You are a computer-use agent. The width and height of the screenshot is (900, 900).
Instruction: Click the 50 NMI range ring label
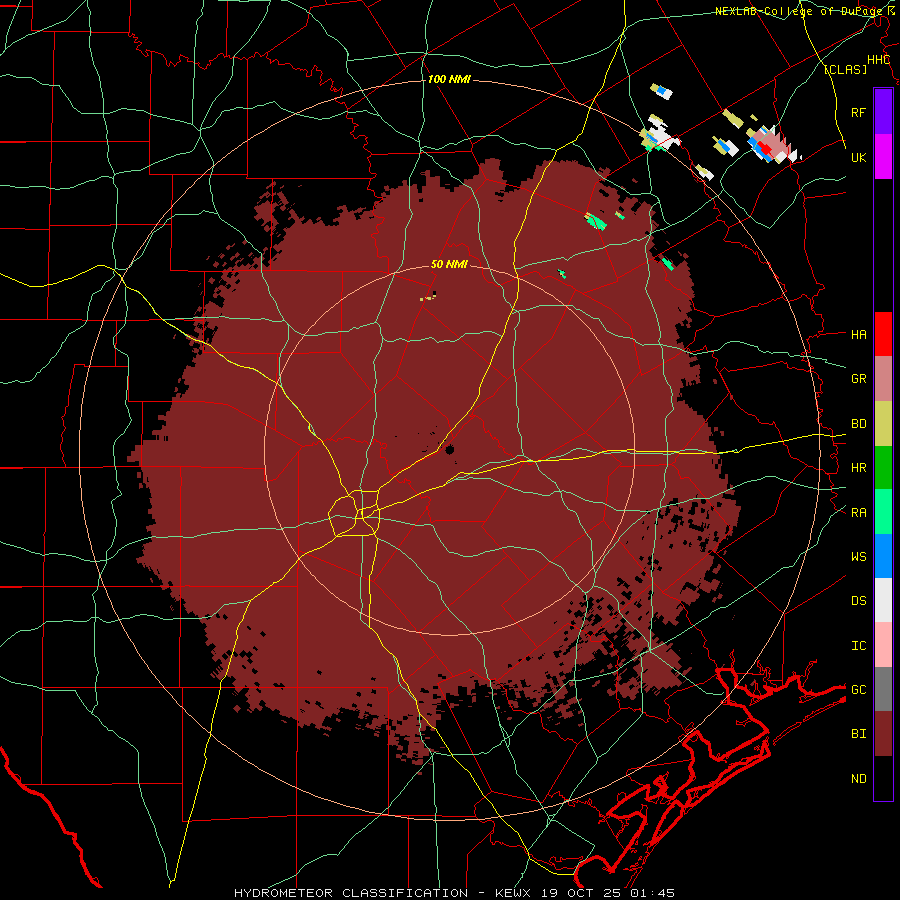click(449, 264)
